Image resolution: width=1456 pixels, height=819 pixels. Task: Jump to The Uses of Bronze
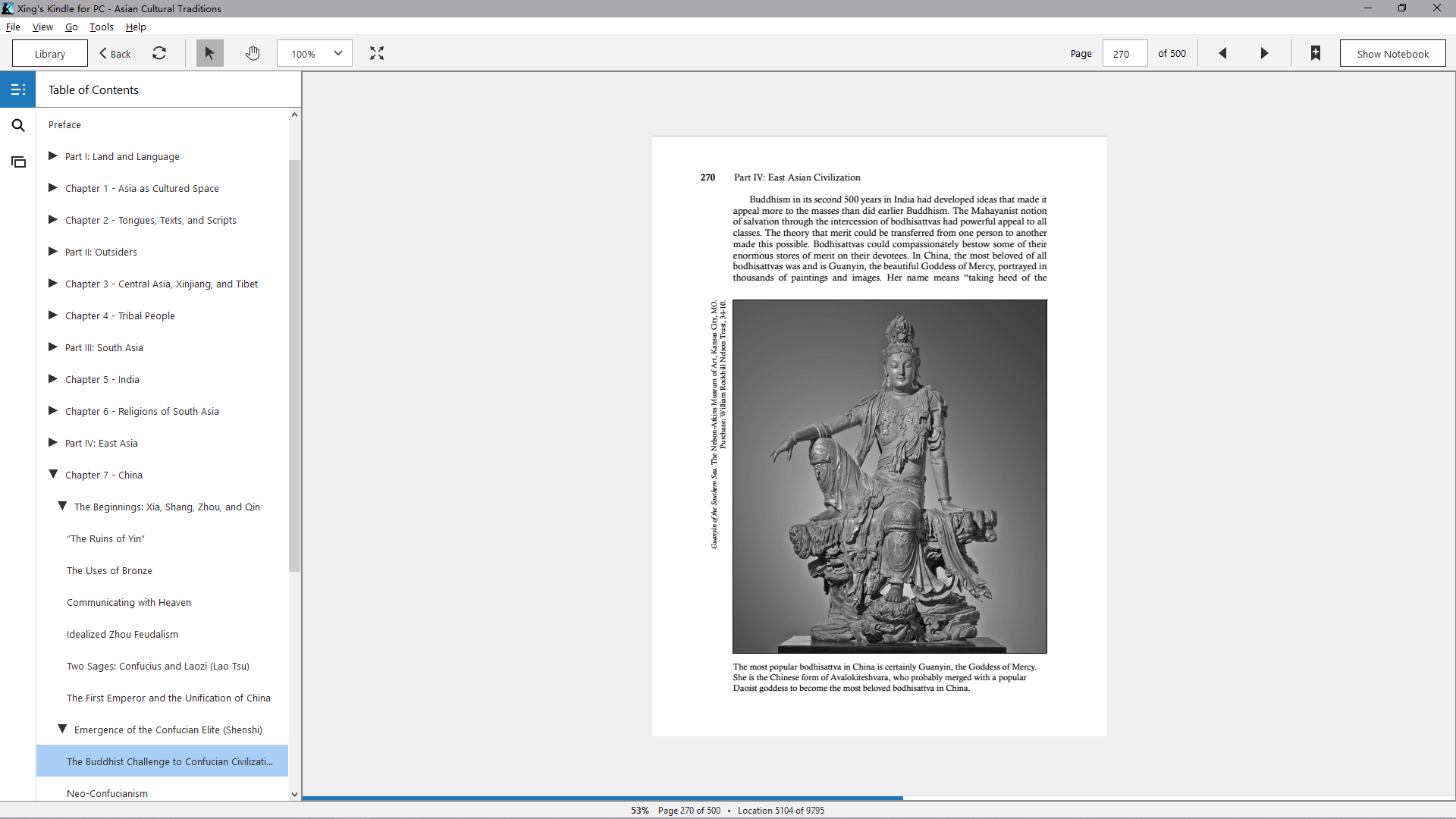[109, 570]
